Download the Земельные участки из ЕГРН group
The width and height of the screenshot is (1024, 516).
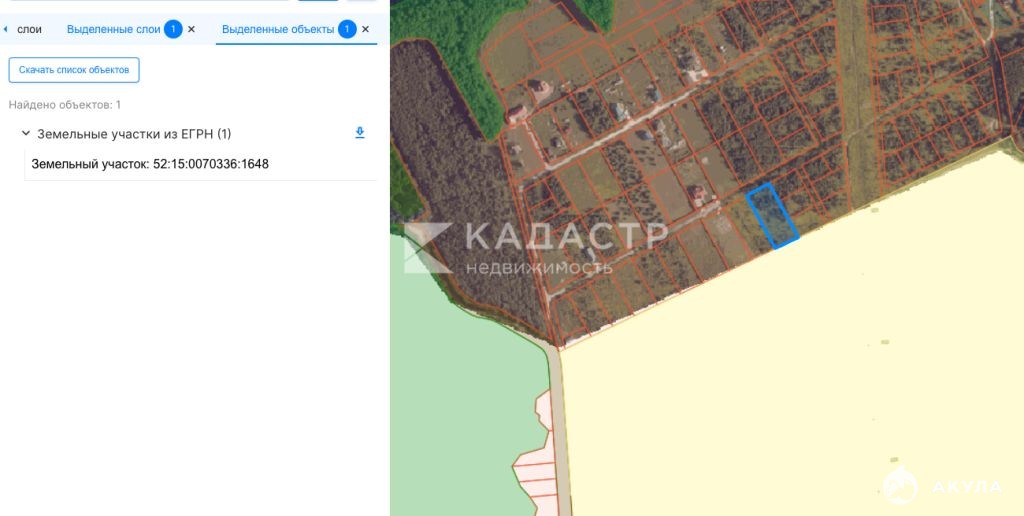[360, 133]
